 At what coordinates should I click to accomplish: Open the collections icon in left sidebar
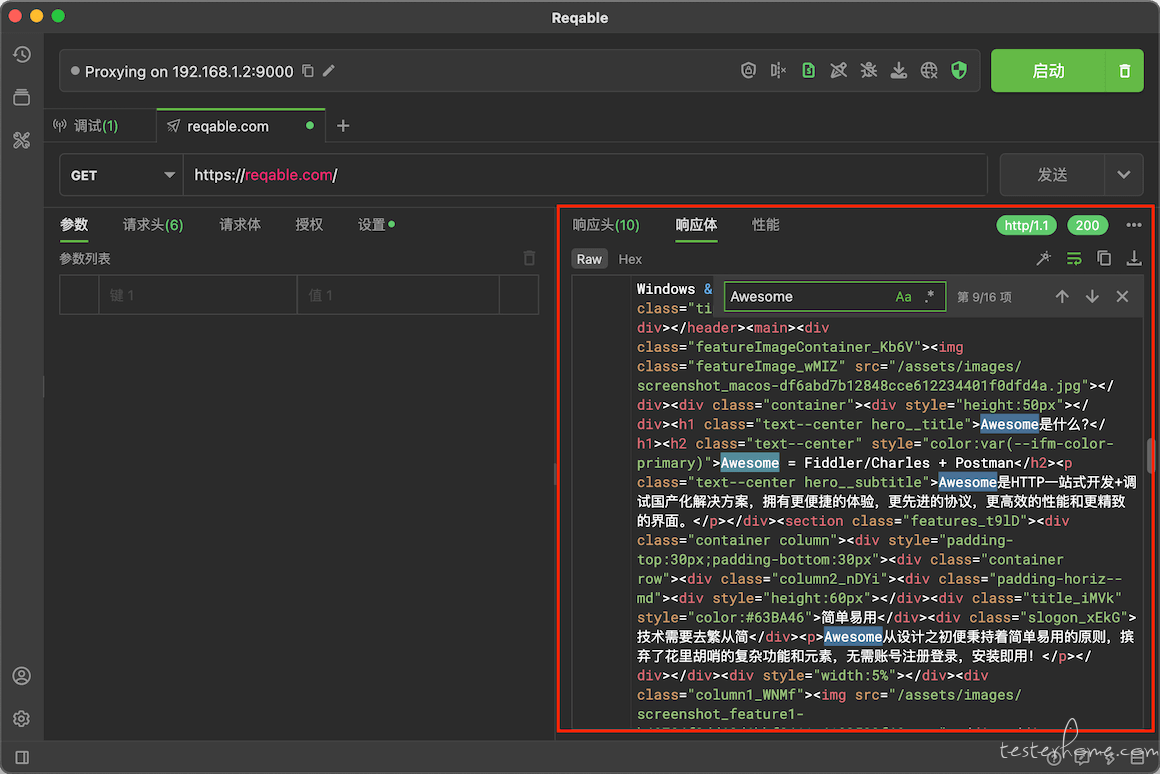(21, 97)
